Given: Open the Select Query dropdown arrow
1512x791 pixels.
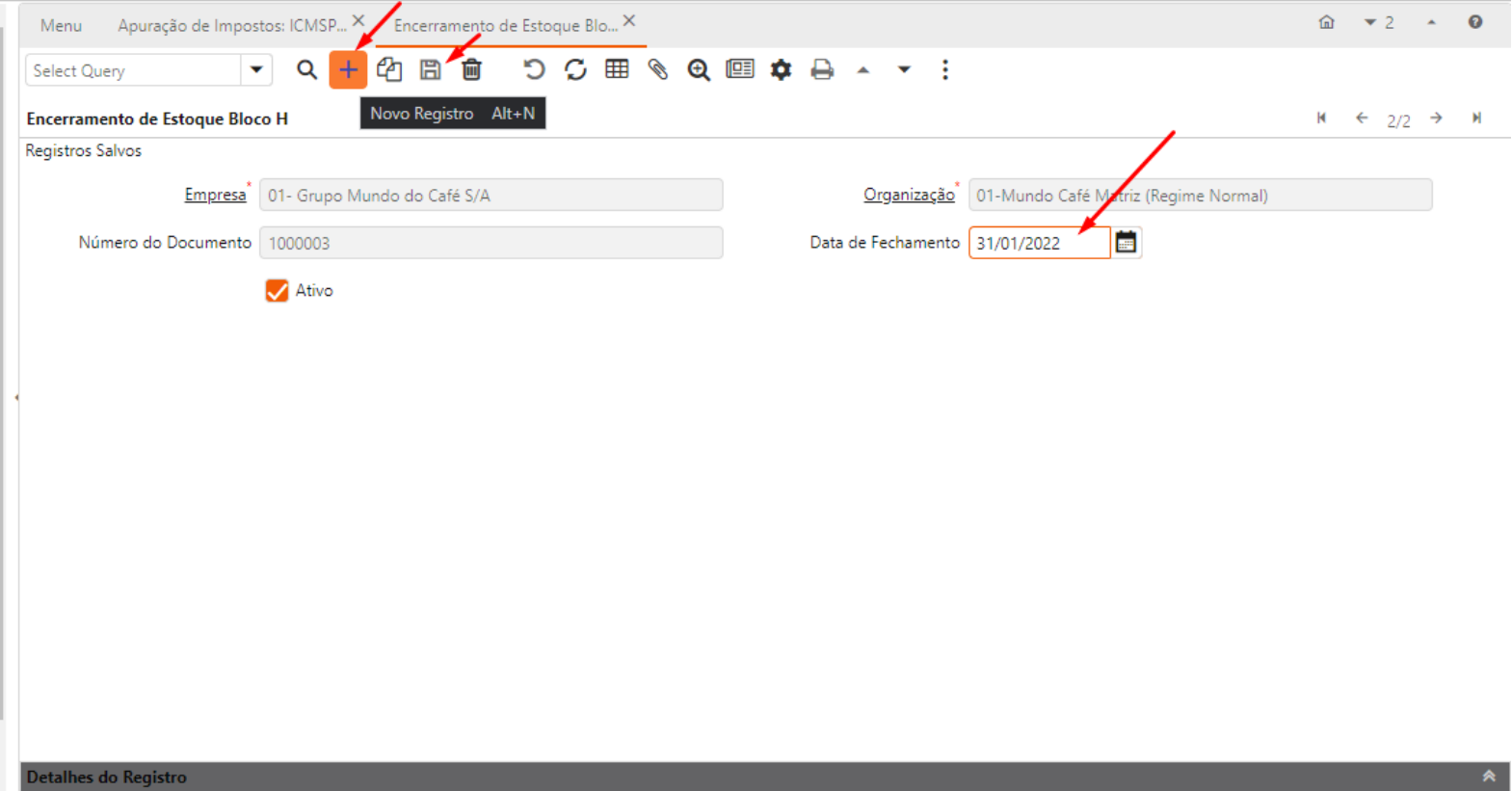Looking at the screenshot, I should 256,70.
